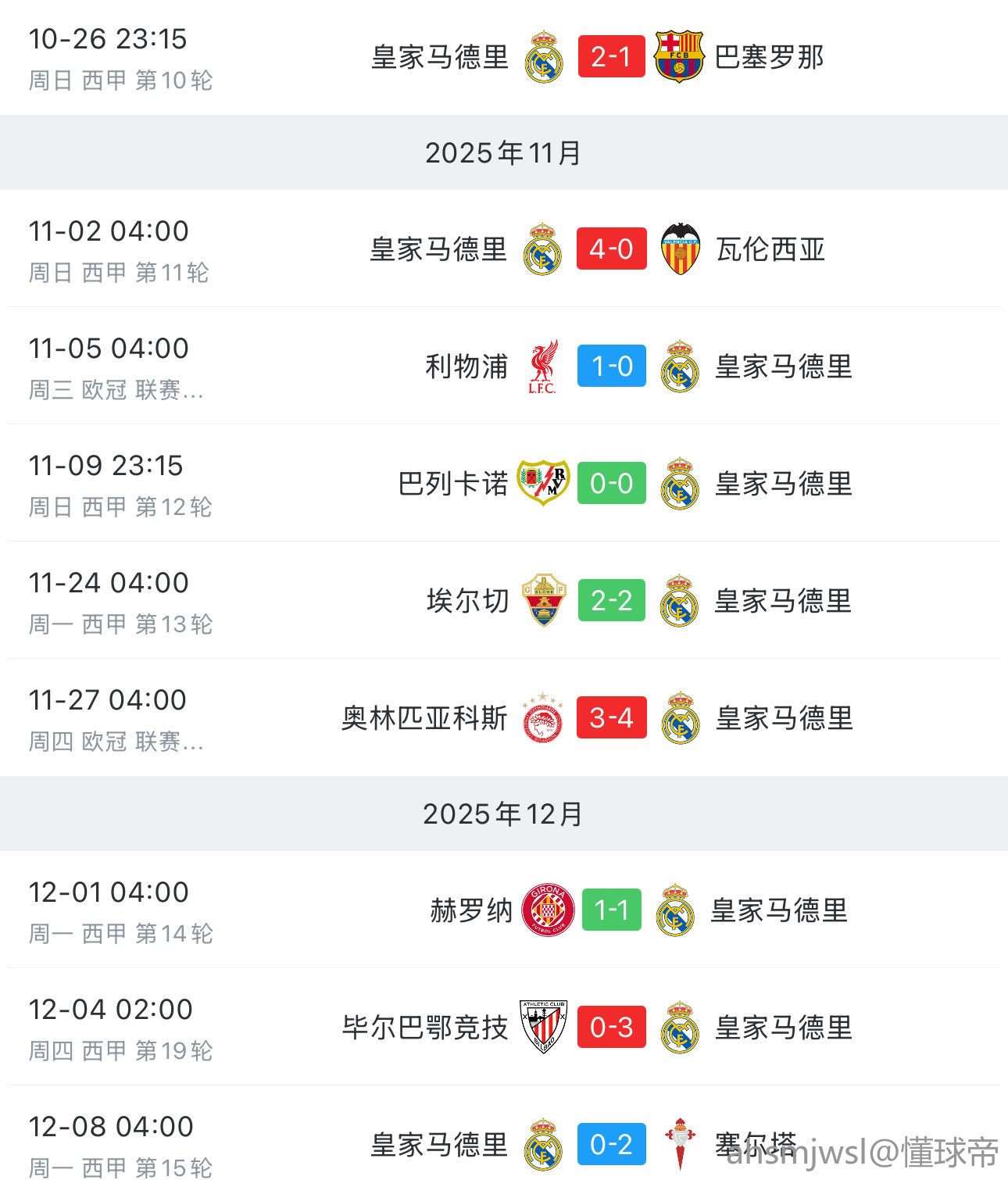Select the 2025年11月 month header

503,153
